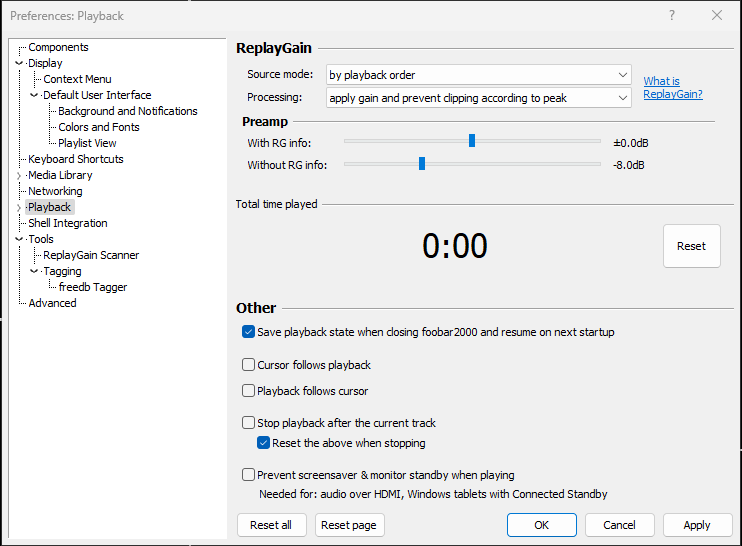Screen dimensions: 742x546
Task: Click the With RG info preamp slider
Action: [x=472, y=141]
